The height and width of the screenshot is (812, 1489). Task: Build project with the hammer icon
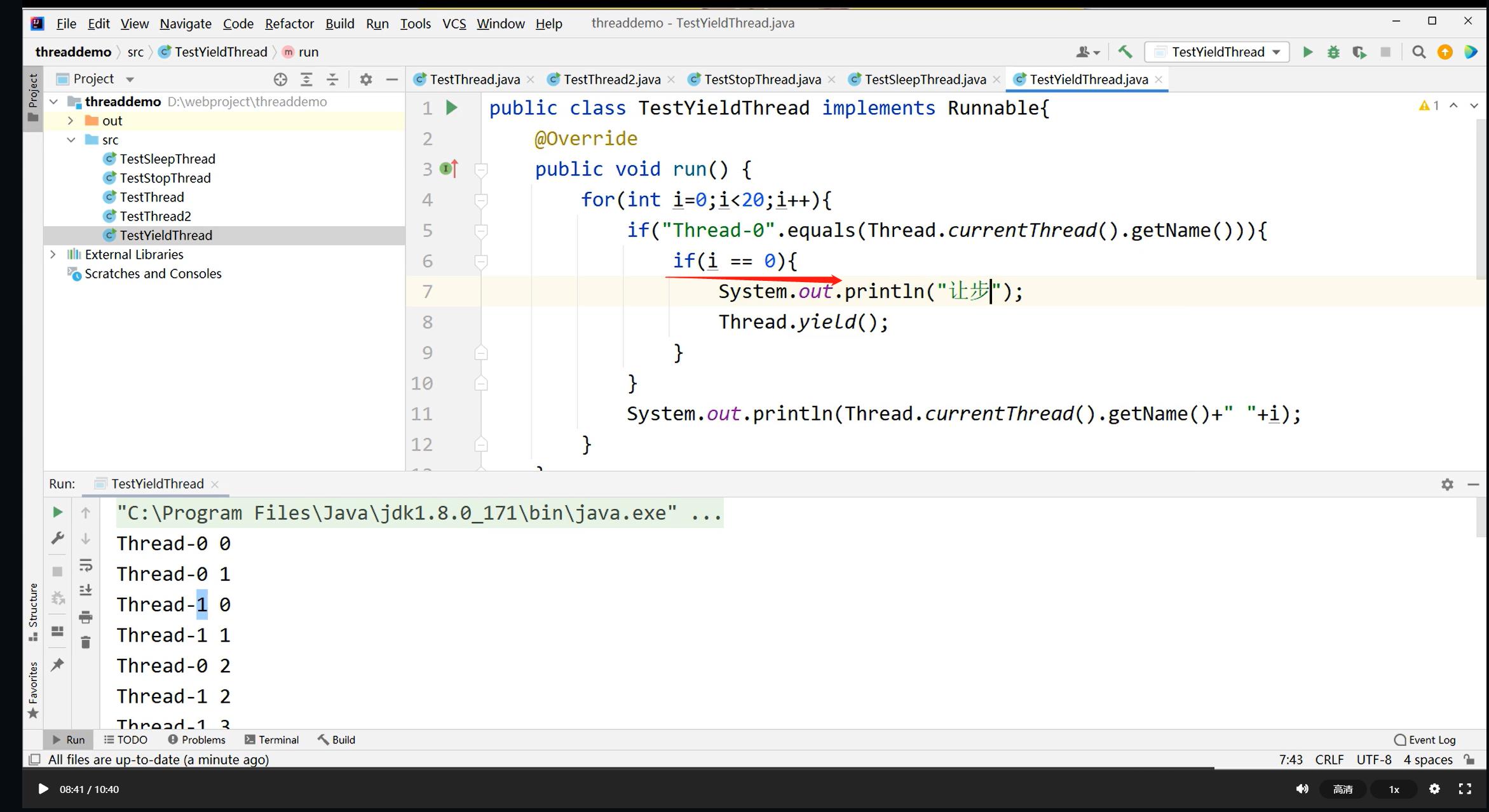pos(1125,52)
